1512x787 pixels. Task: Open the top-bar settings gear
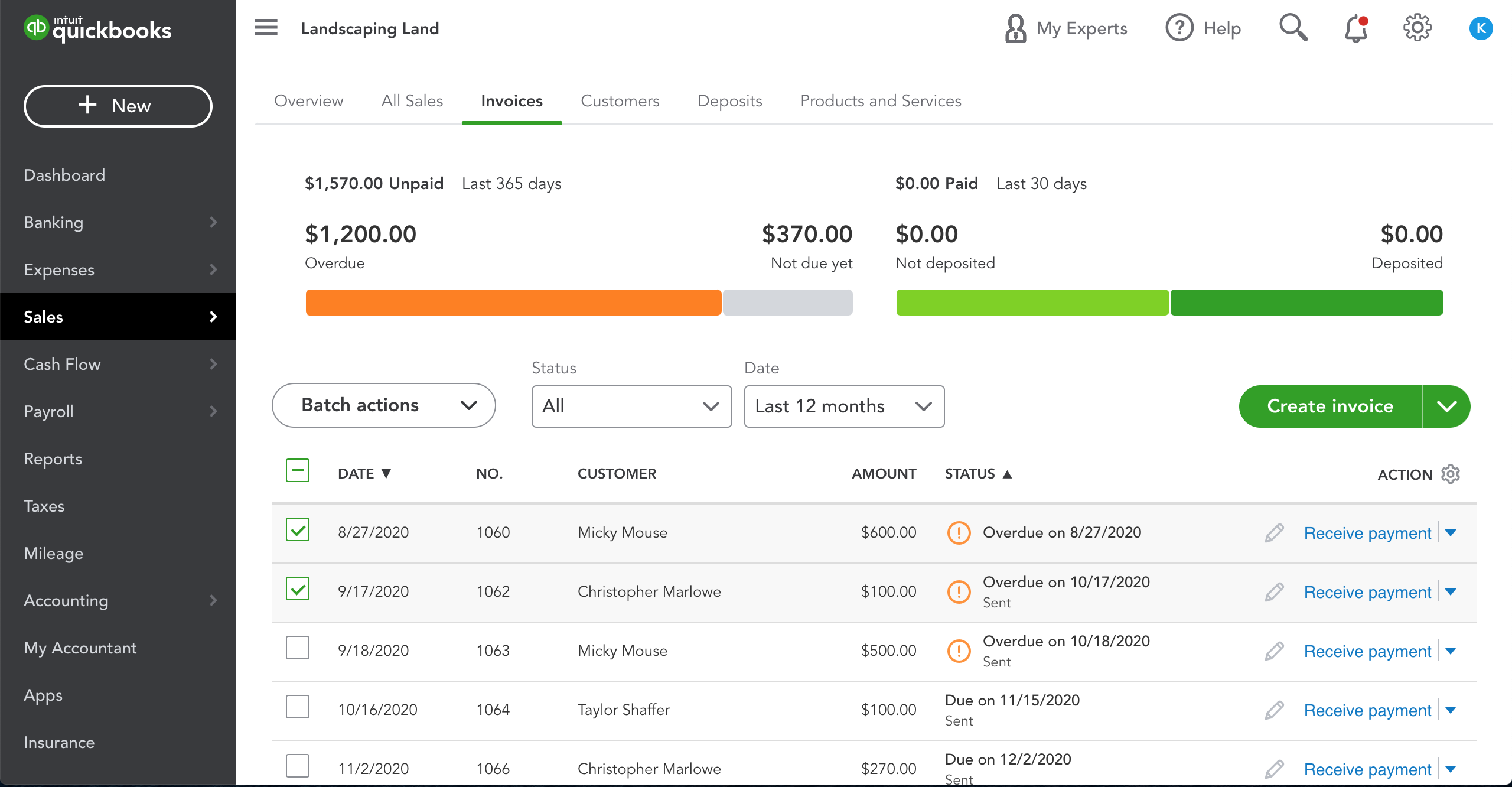1417,28
